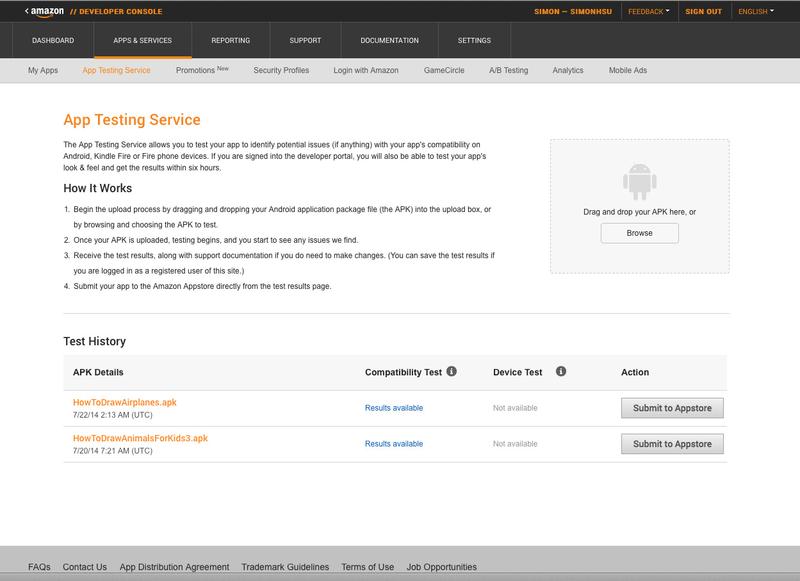The width and height of the screenshot is (800, 581).
Task: Open the Settings tab
Action: point(474,40)
